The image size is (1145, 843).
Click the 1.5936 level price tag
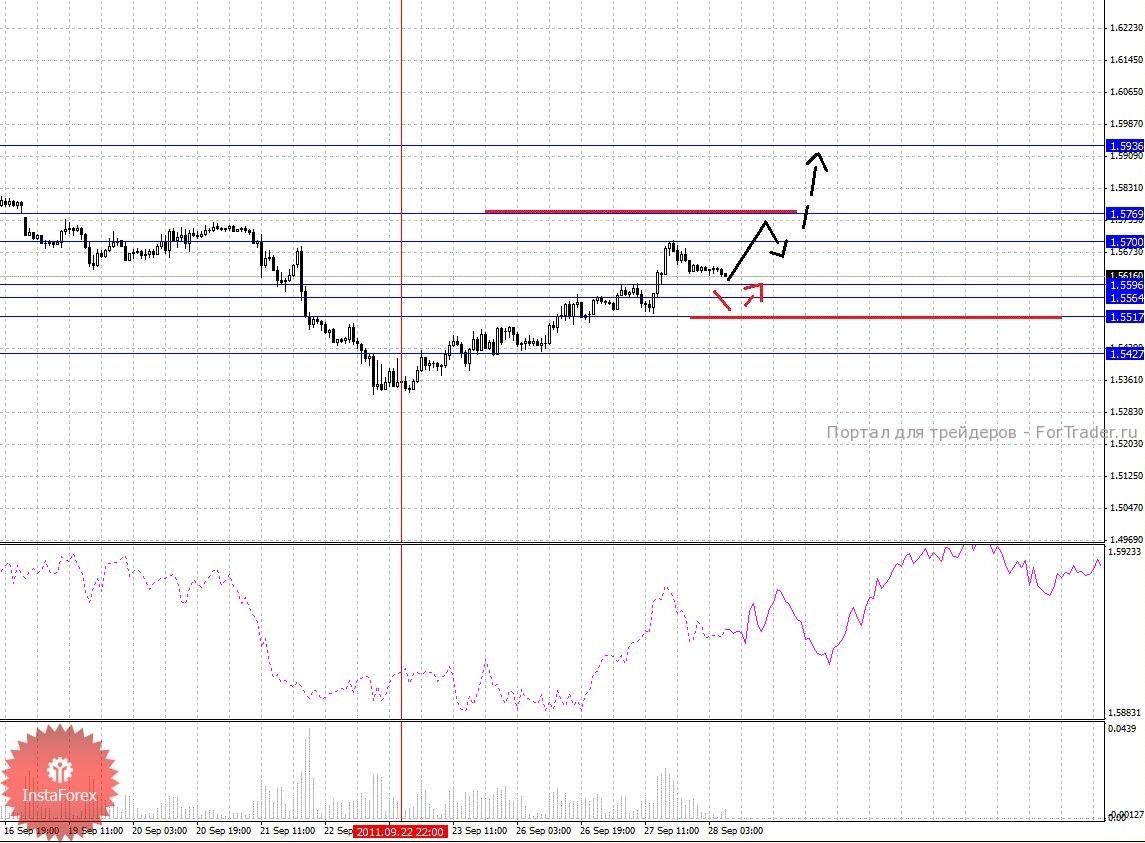pos(1125,146)
